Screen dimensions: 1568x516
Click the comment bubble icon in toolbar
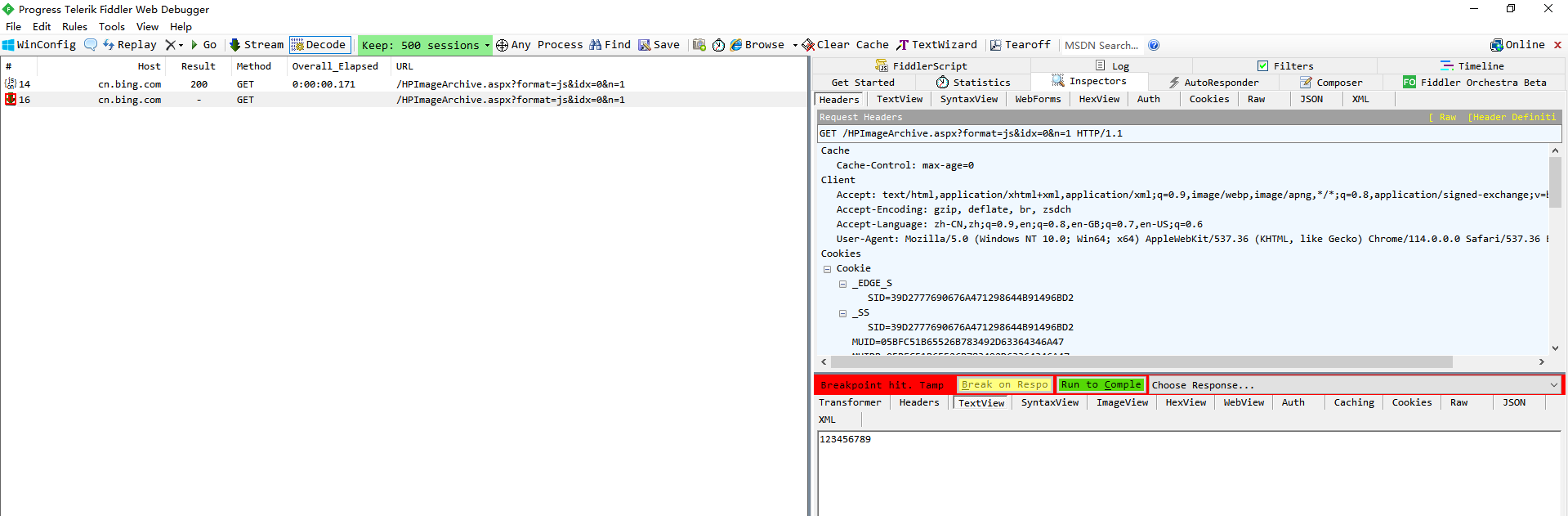coord(91,45)
